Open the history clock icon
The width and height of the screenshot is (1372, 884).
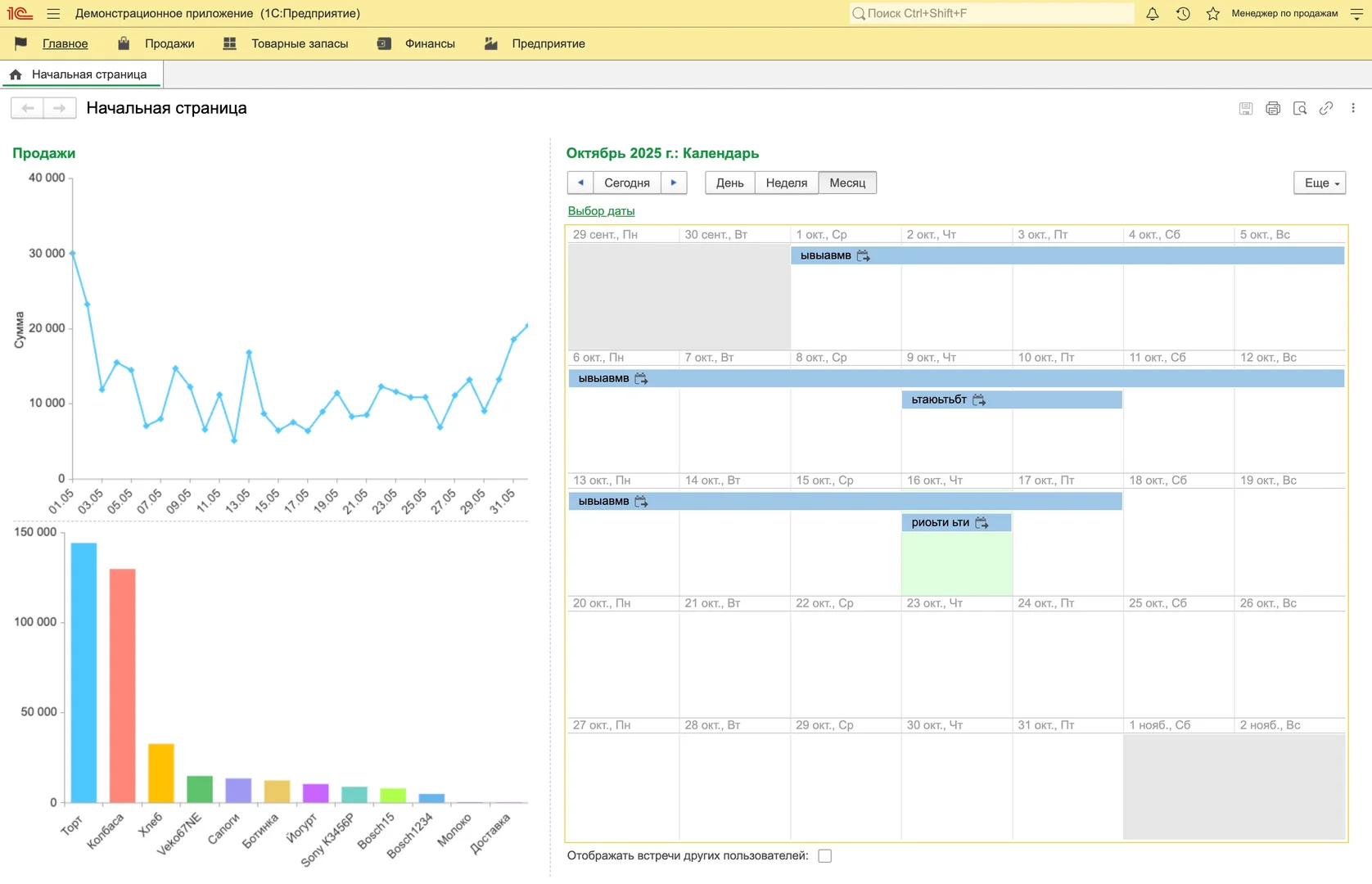pyautogui.click(x=1183, y=14)
